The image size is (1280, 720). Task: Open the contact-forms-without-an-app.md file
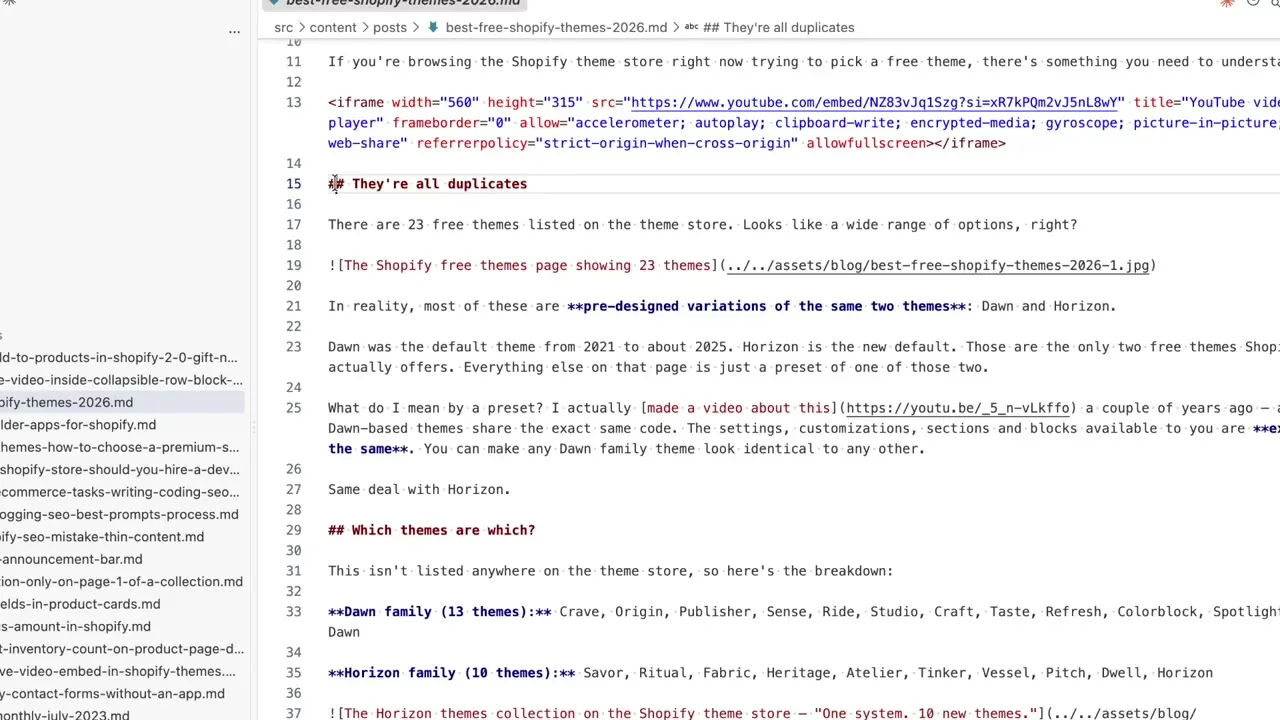click(x=112, y=693)
